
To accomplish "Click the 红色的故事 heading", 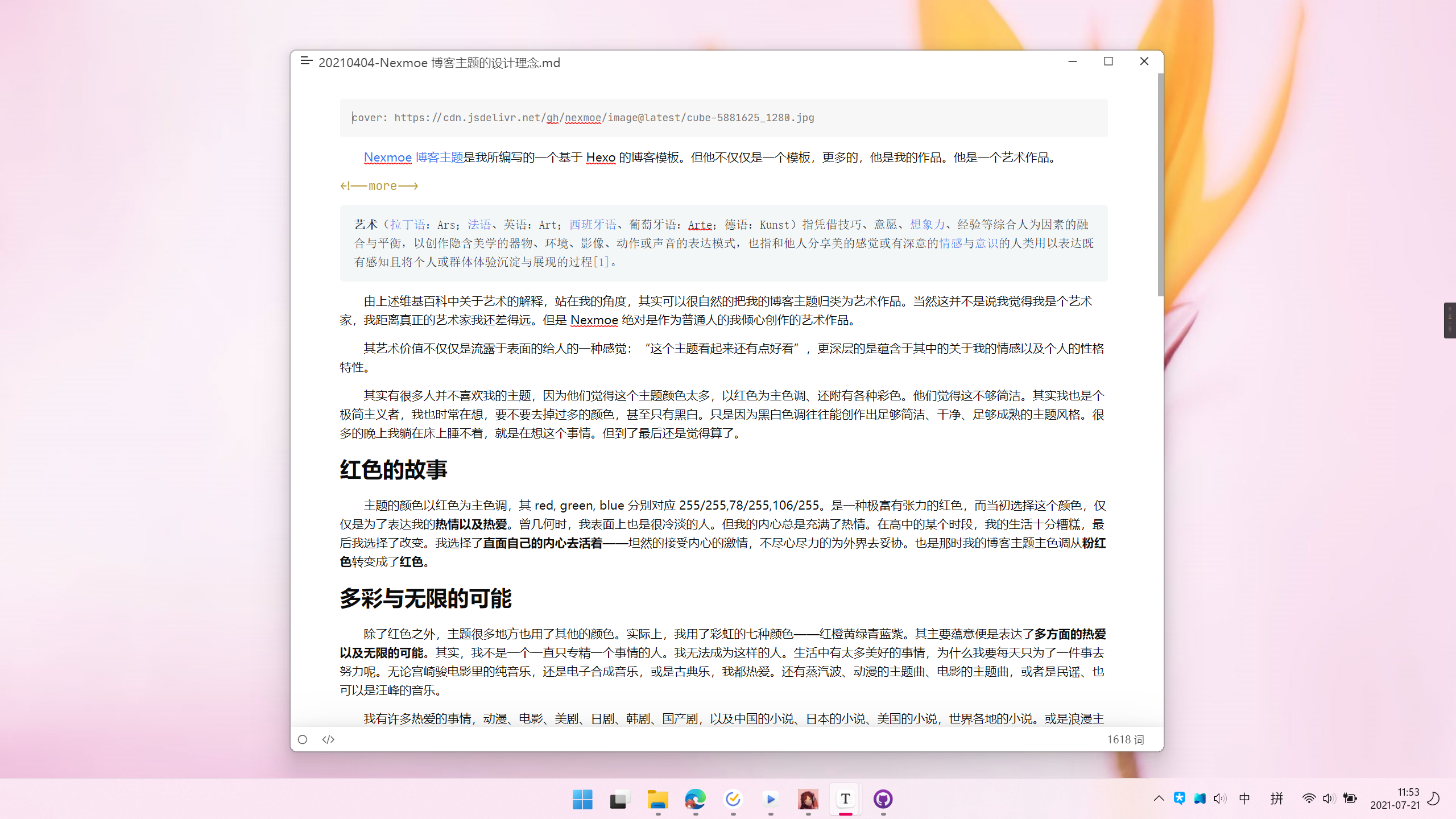I will tap(394, 470).
